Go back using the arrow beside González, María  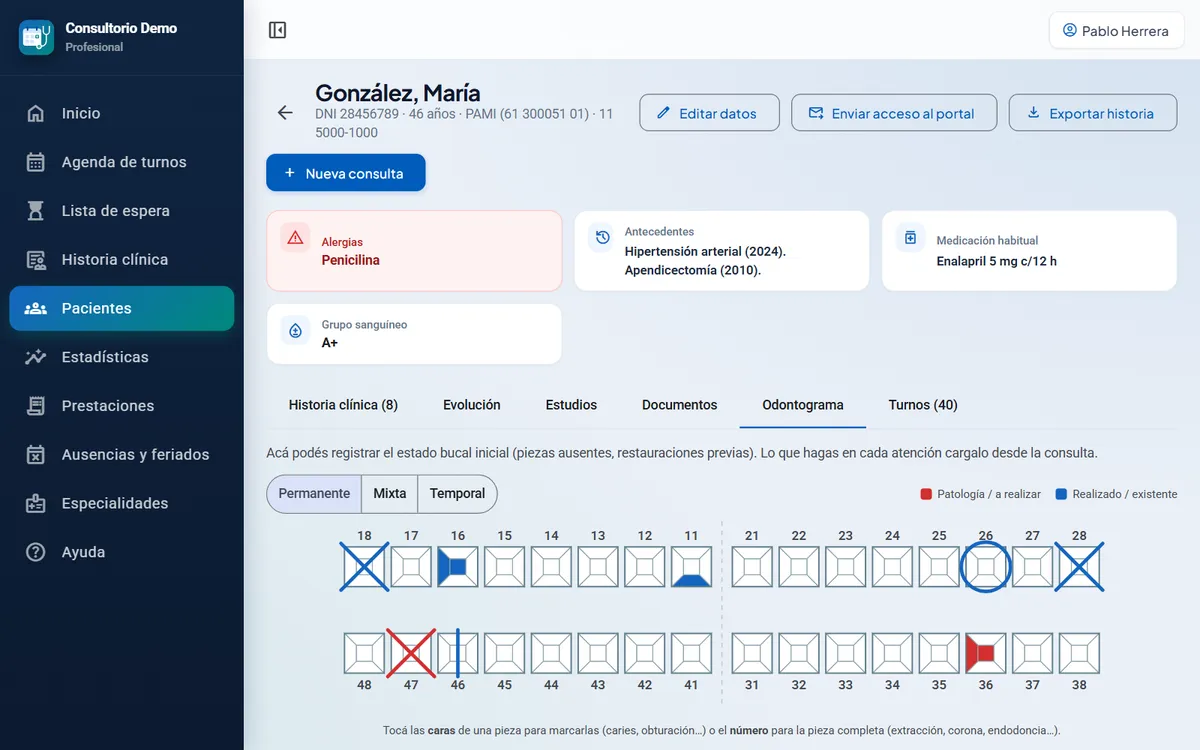click(285, 113)
